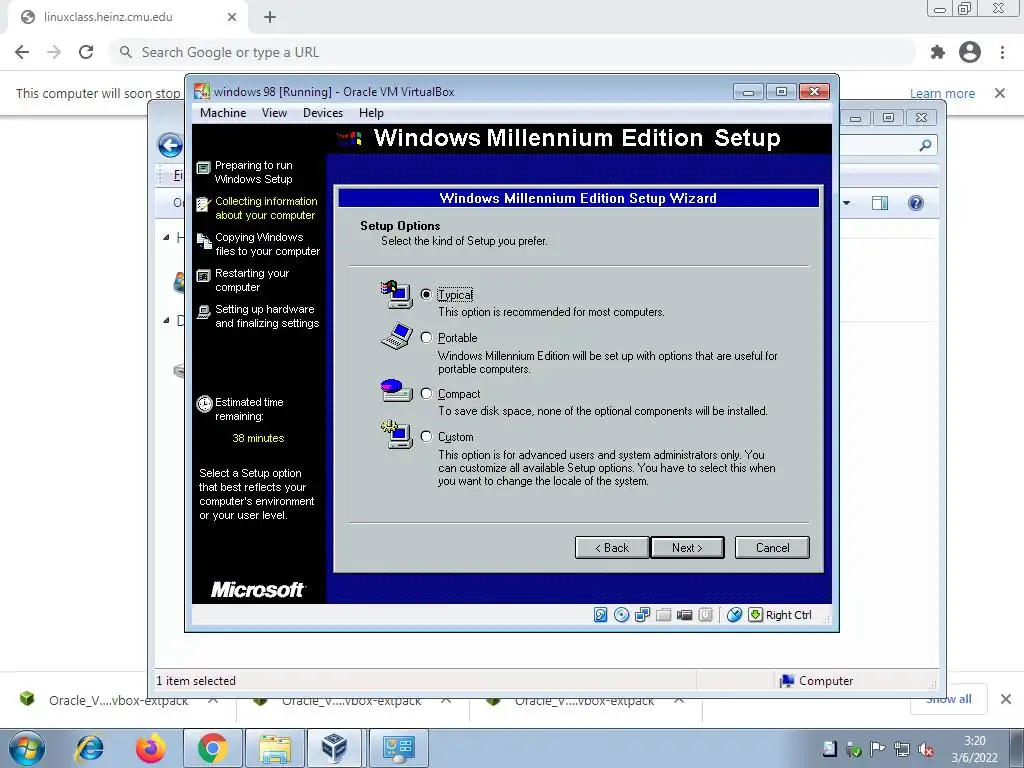Click the Explorer search magnifier icon

click(925, 145)
